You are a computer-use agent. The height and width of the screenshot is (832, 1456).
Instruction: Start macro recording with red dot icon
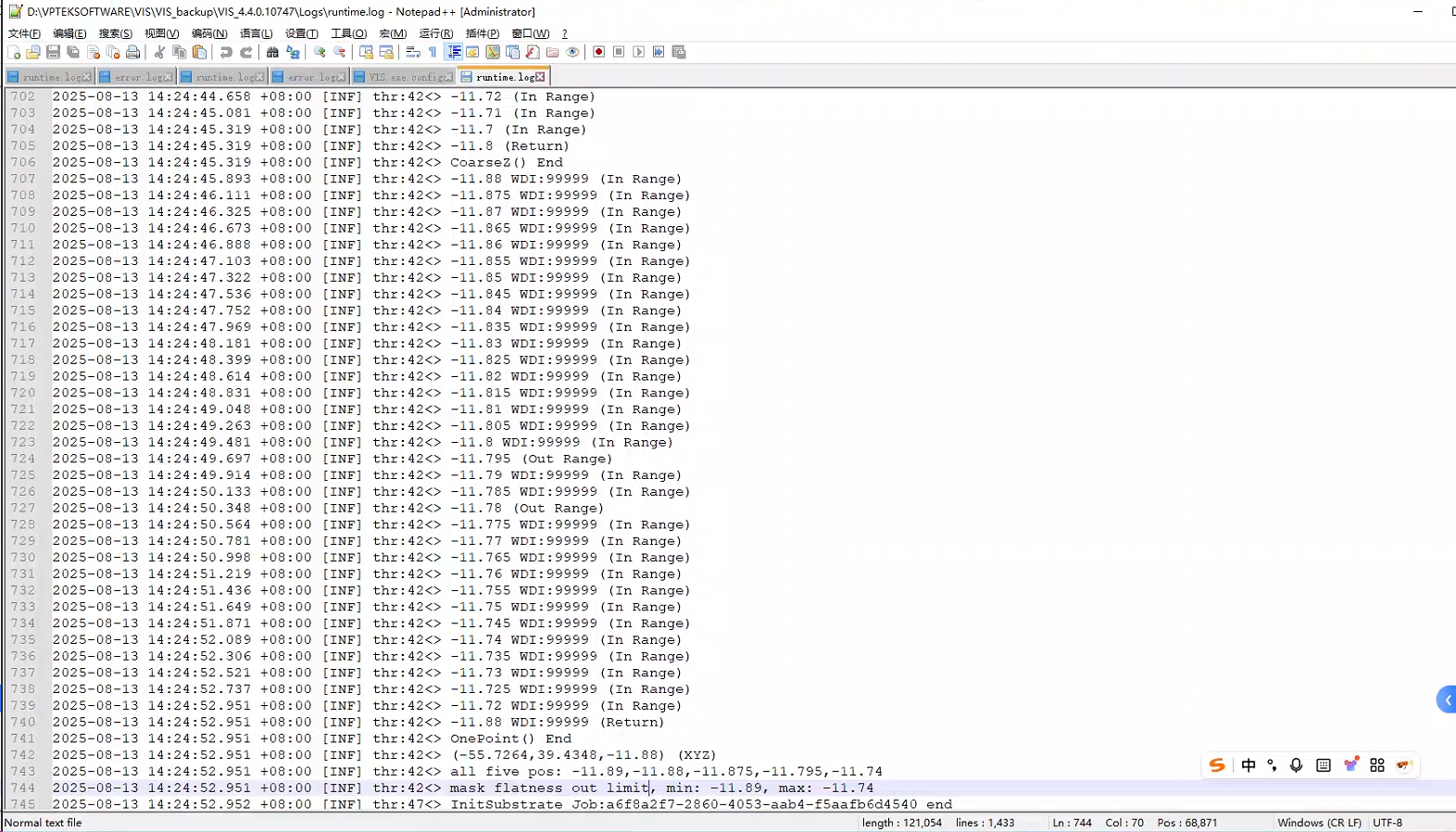click(598, 52)
